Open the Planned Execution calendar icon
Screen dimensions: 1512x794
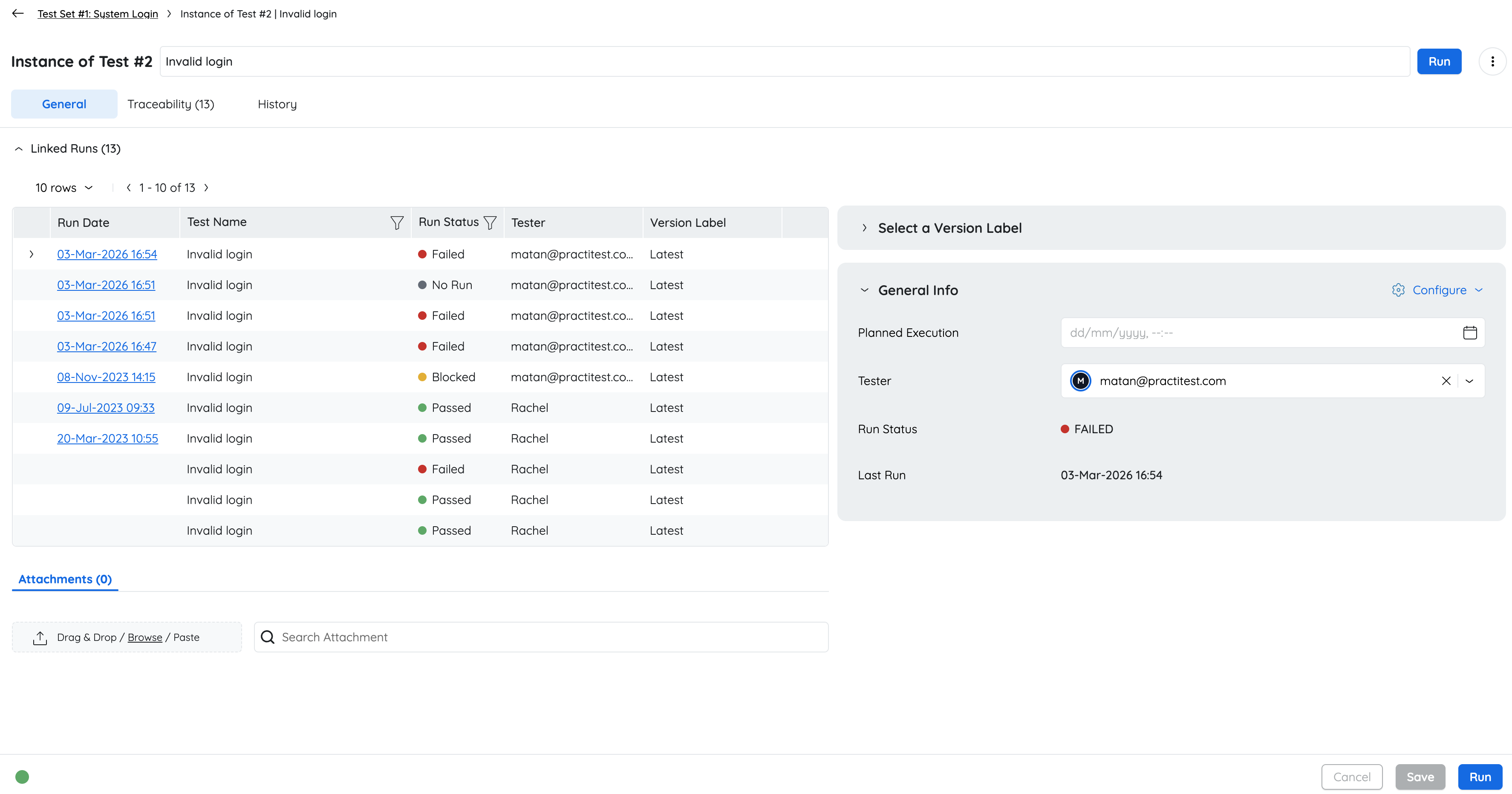(x=1470, y=333)
